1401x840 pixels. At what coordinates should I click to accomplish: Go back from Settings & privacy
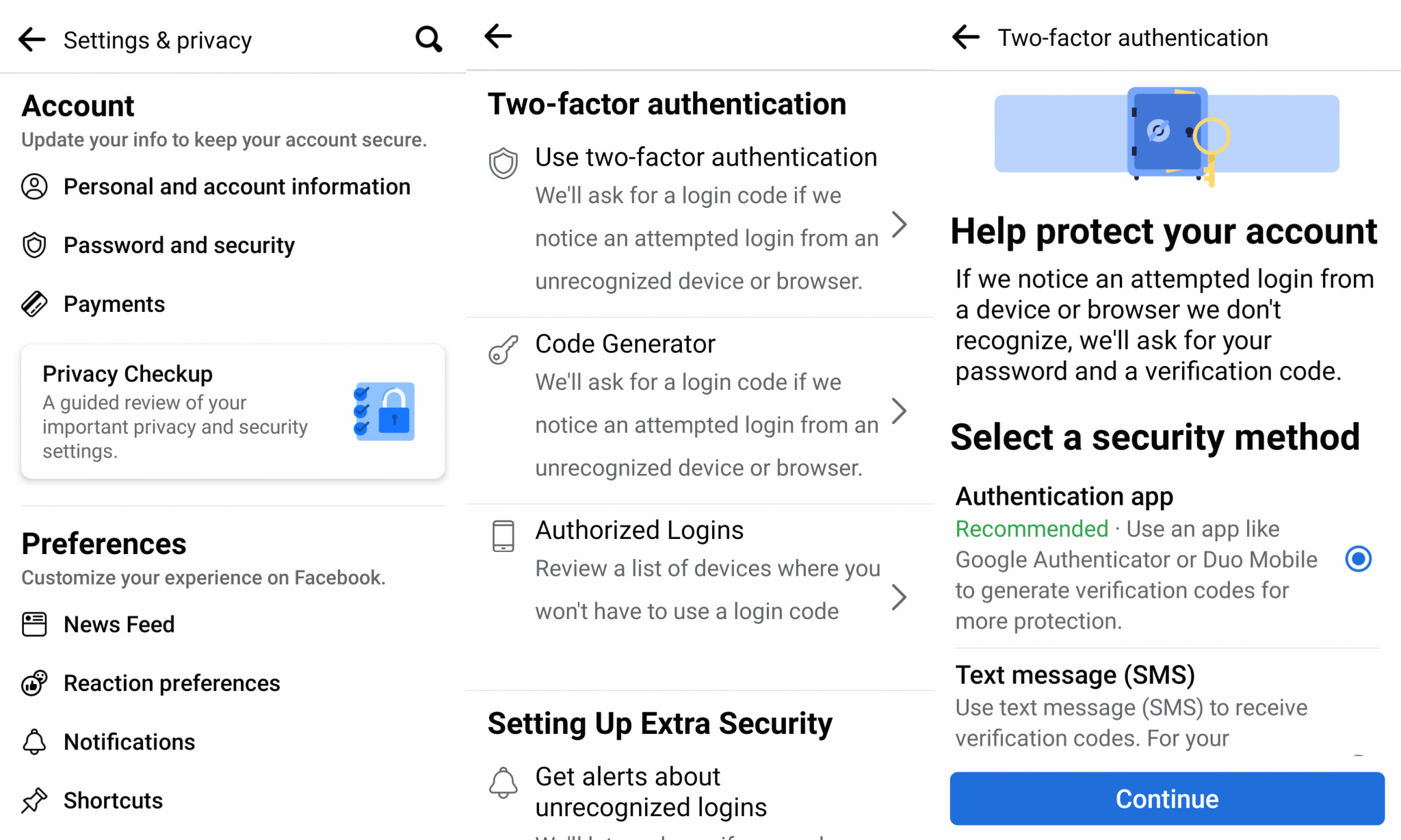pos(31,39)
